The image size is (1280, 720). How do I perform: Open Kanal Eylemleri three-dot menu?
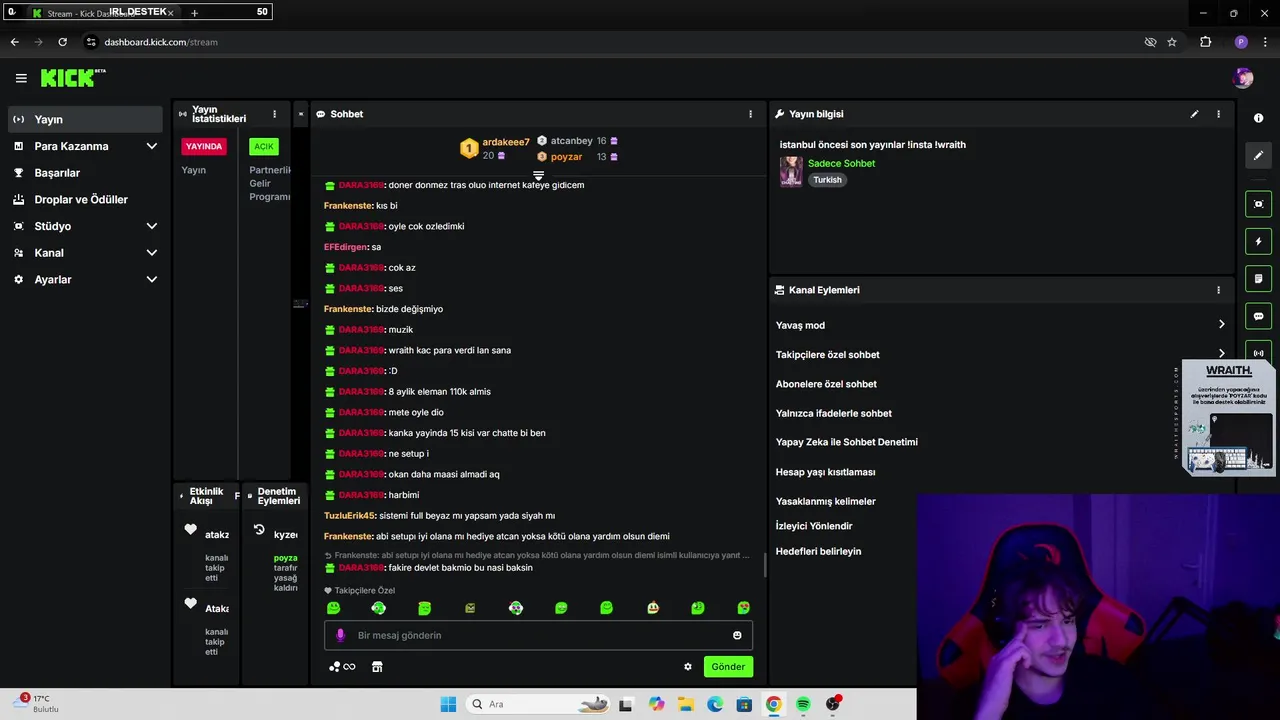(x=1218, y=290)
